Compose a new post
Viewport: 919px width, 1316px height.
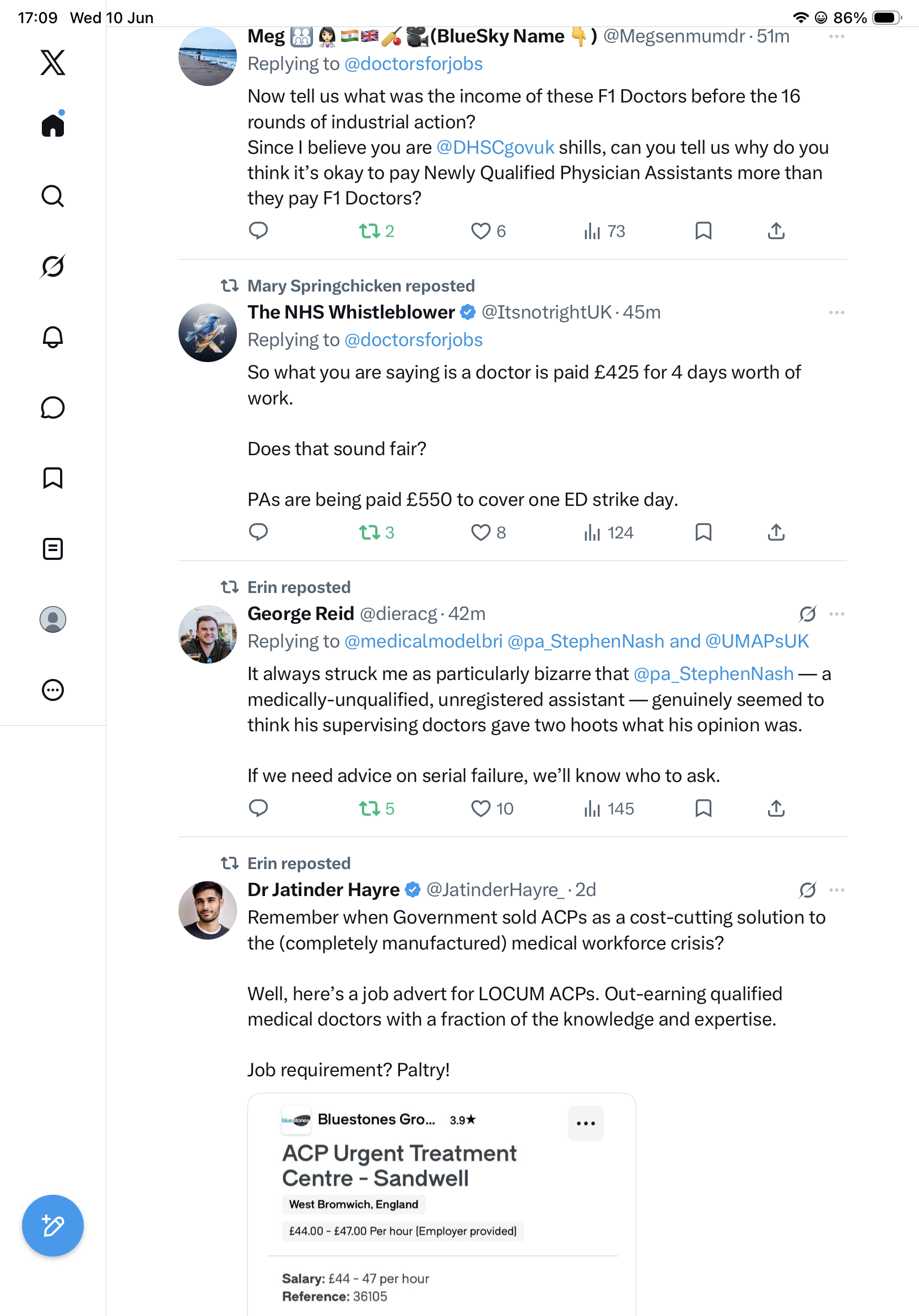[x=53, y=1226]
